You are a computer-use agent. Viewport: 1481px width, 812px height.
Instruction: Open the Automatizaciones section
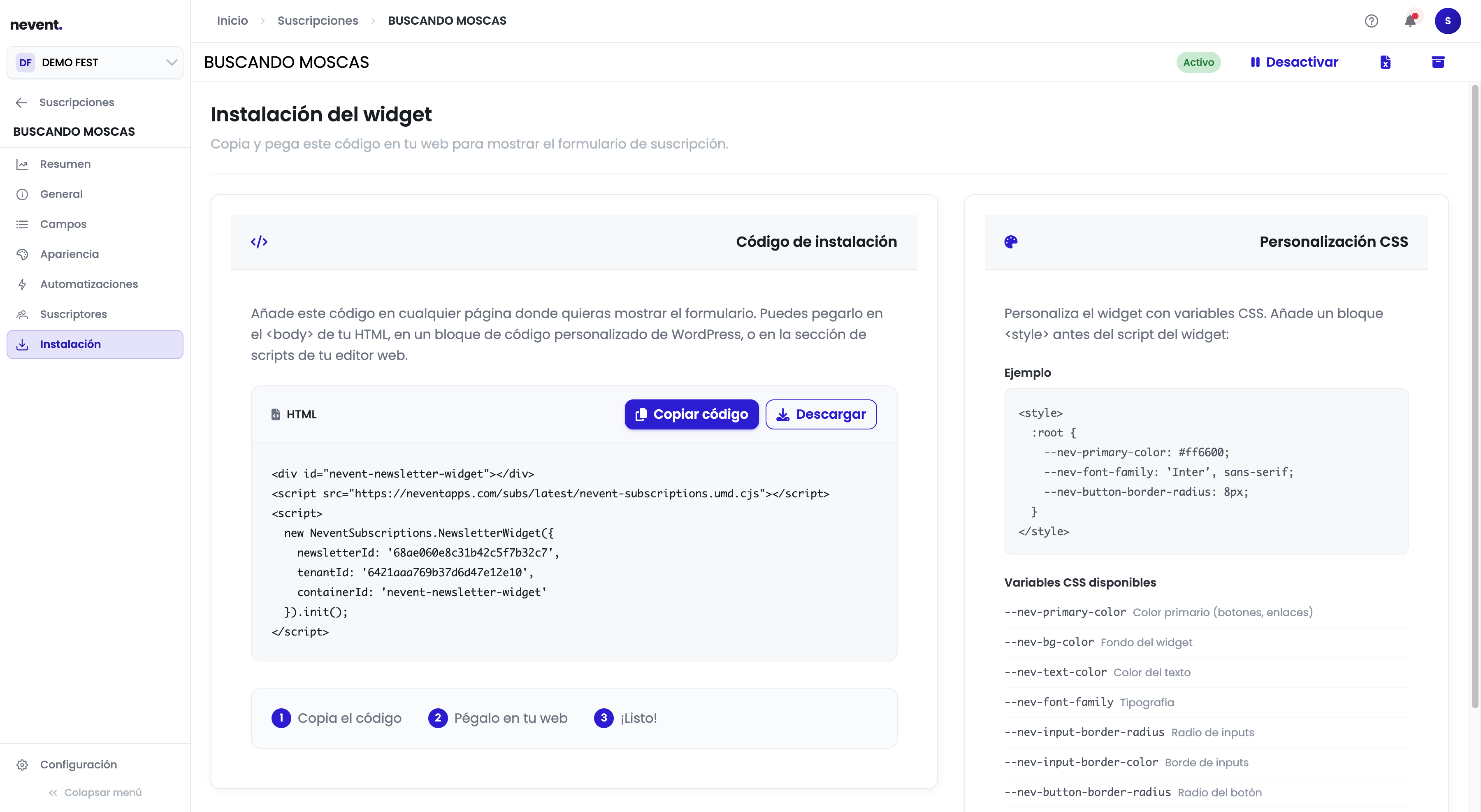click(95, 285)
